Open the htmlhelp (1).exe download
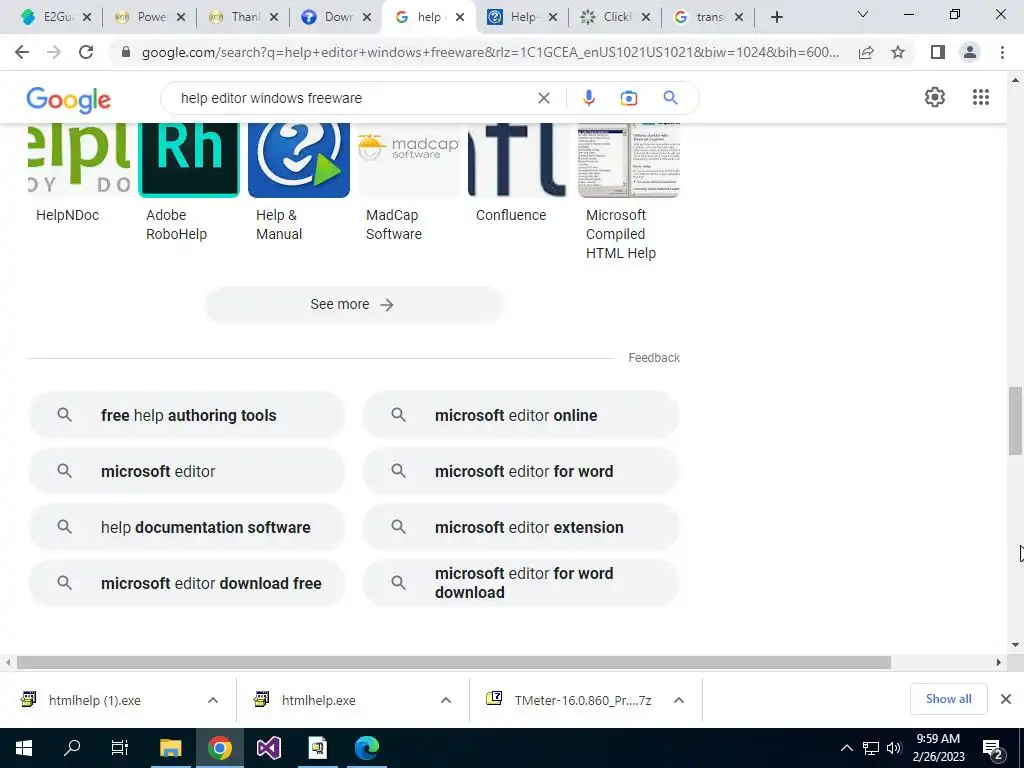Screen dimensions: 1024x768 [x=95, y=701]
